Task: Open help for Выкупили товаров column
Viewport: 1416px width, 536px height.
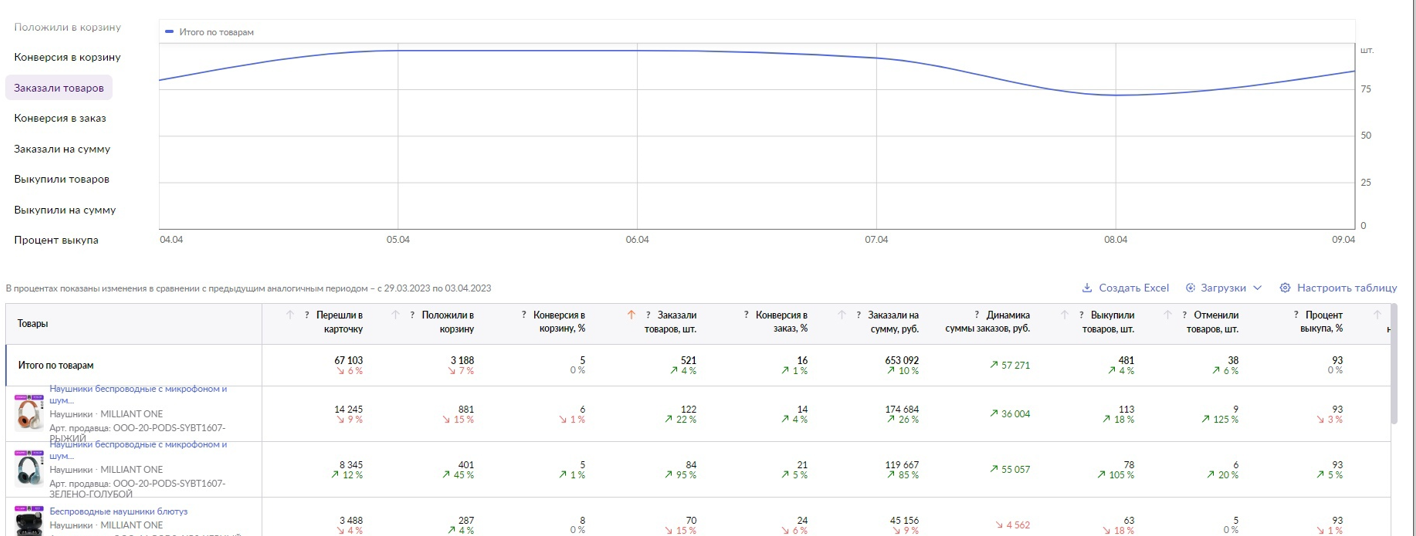Action: click(x=1081, y=315)
